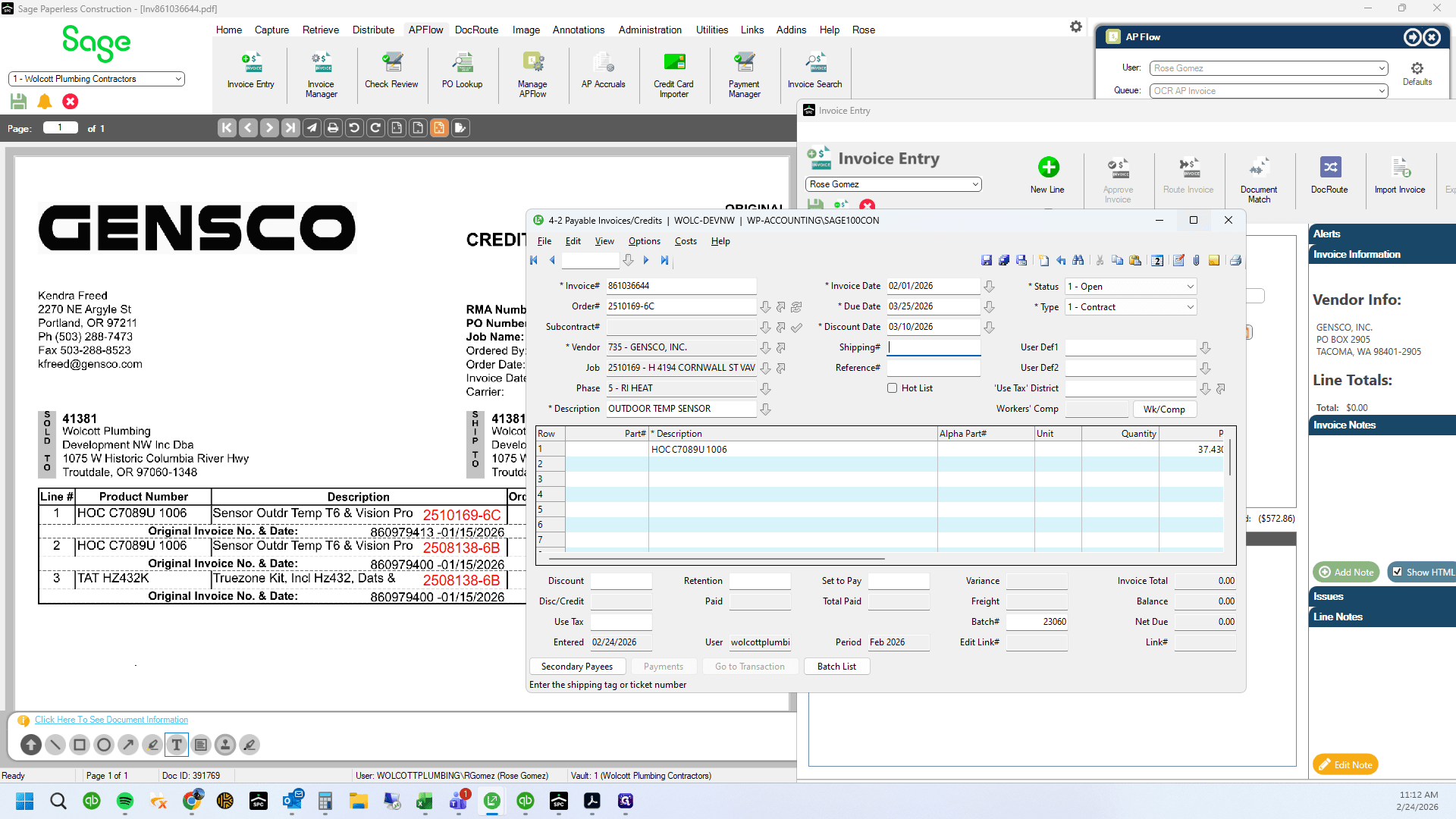Tick the Hot List checkbox
Image resolution: width=1456 pixels, height=819 pixels.
(x=893, y=388)
